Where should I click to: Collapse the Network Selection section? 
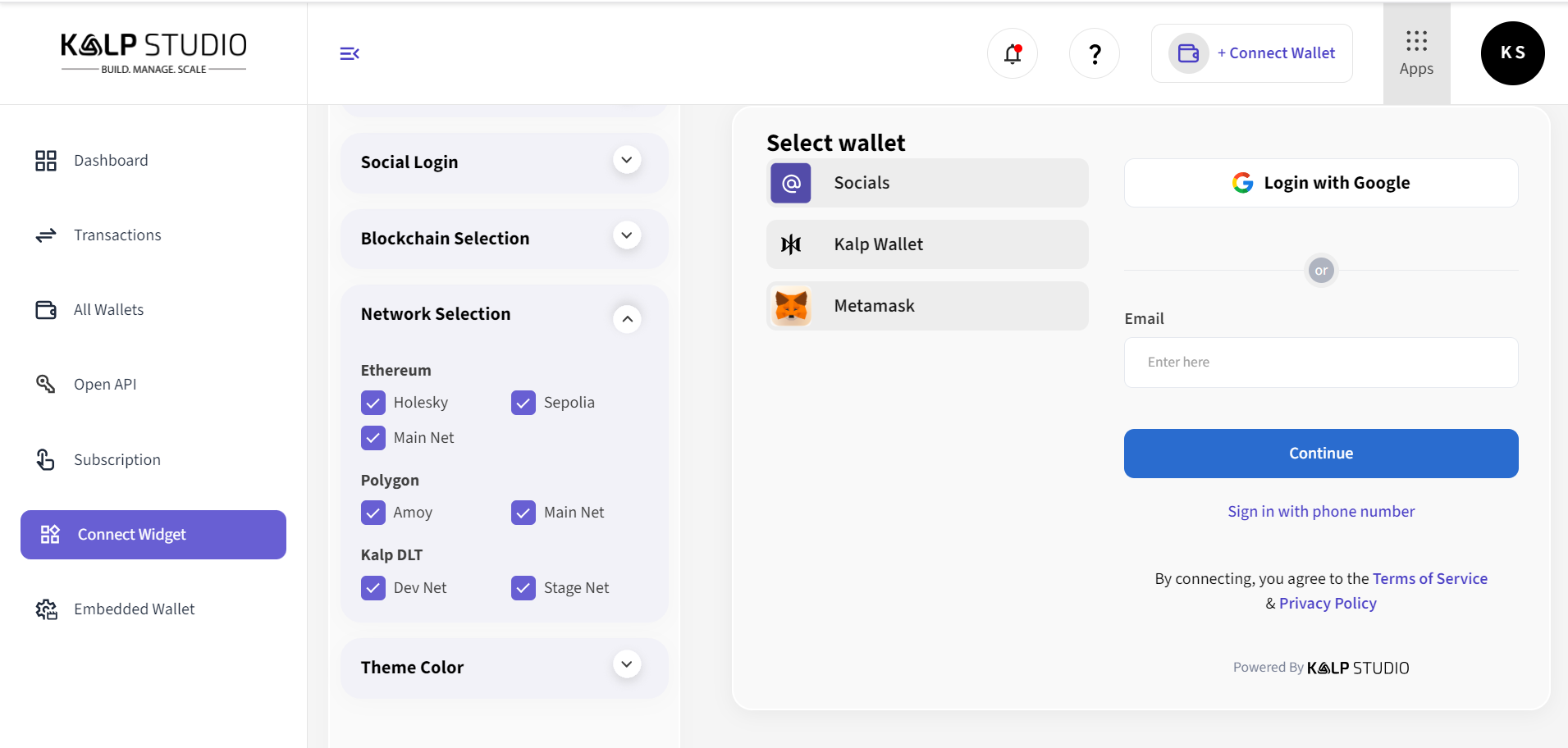[x=627, y=319]
